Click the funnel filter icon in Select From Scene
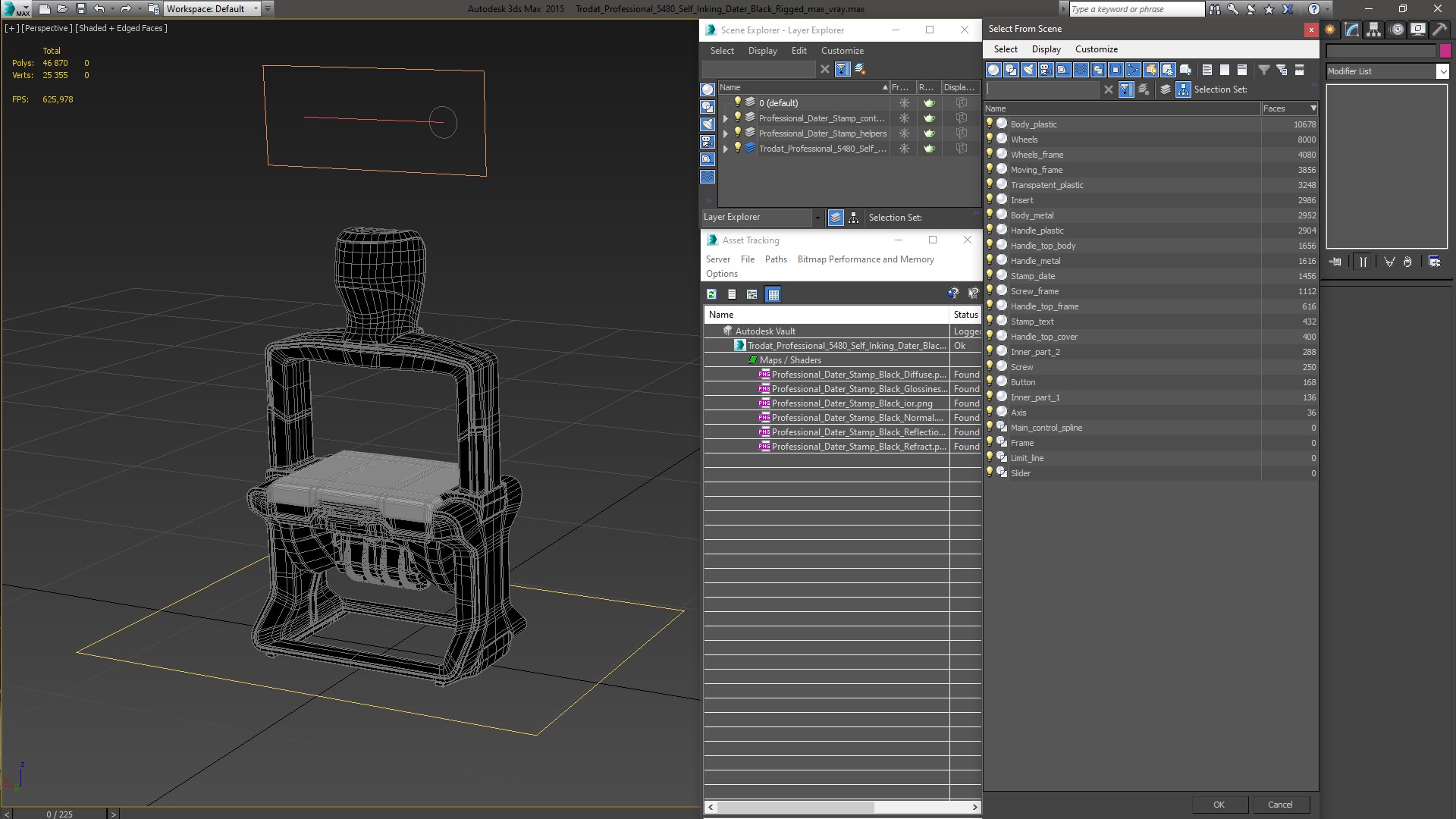1456x819 pixels. point(1264,70)
